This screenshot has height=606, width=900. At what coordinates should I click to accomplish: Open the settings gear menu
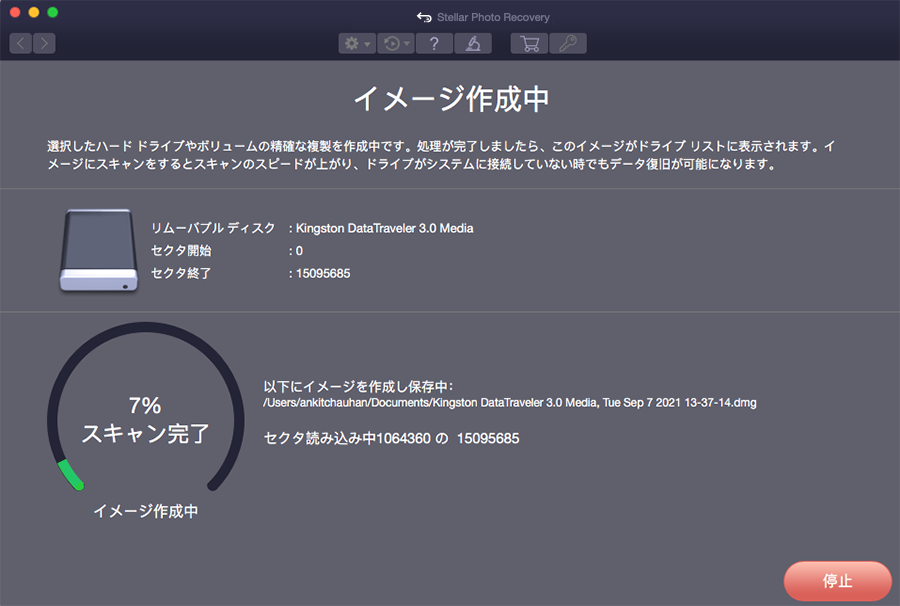click(x=357, y=43)
